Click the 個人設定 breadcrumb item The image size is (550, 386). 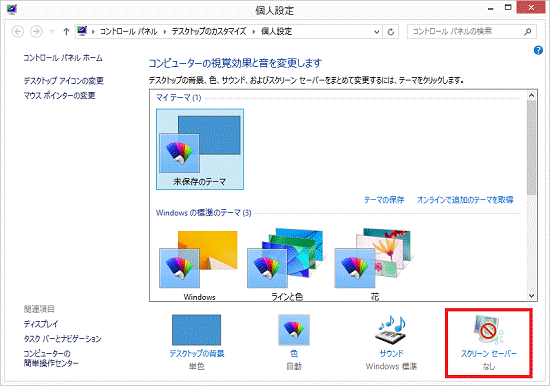pos(276,32)
